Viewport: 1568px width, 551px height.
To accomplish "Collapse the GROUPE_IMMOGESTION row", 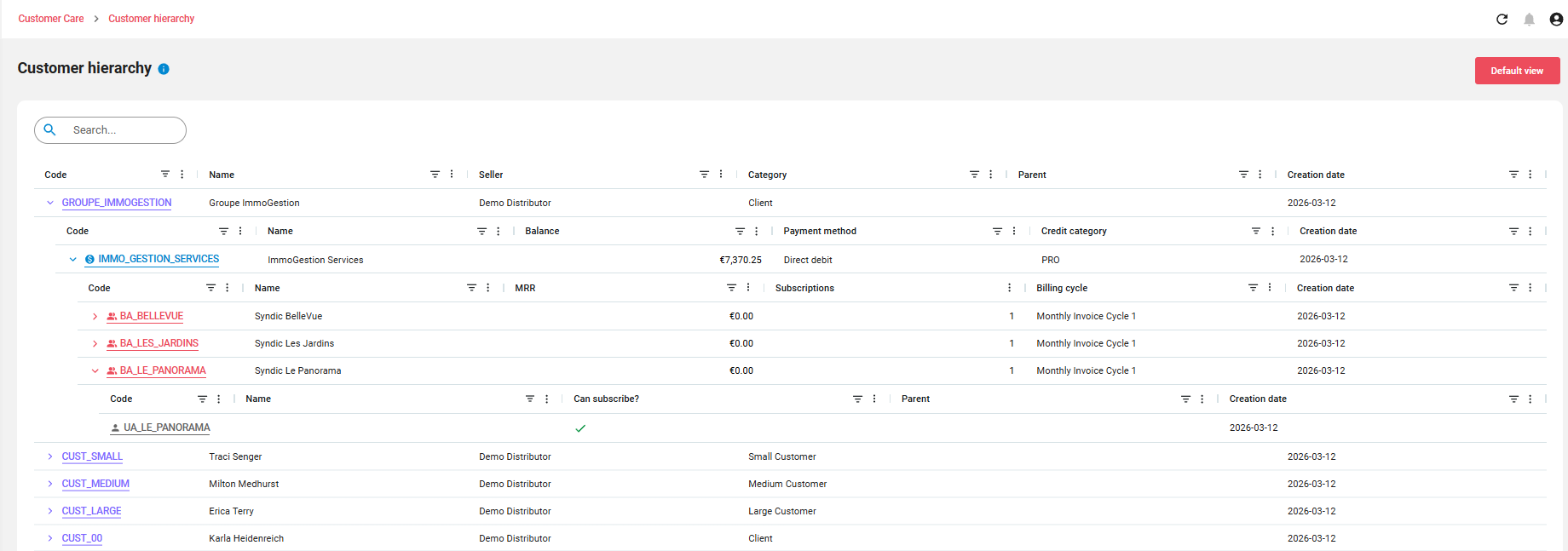I will tap(50, 203).
